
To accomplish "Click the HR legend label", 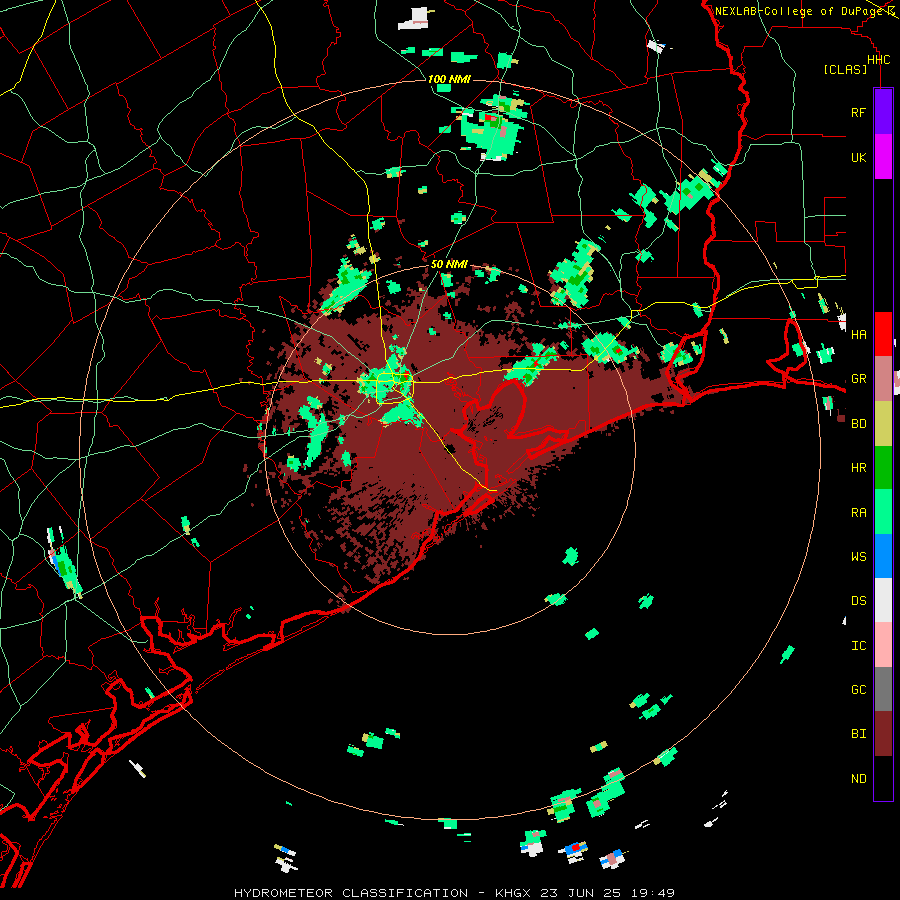I will click(x=858, y=468).
